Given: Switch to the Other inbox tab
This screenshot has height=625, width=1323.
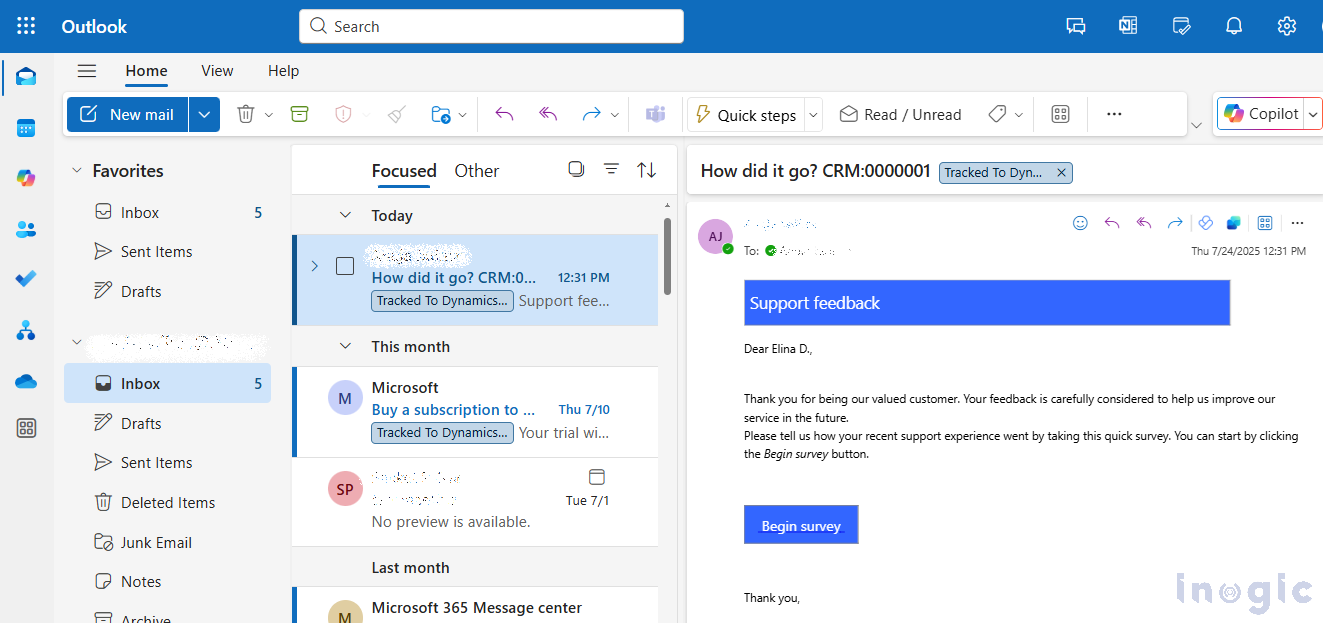Looking at the screenshot, I should 476,171.
